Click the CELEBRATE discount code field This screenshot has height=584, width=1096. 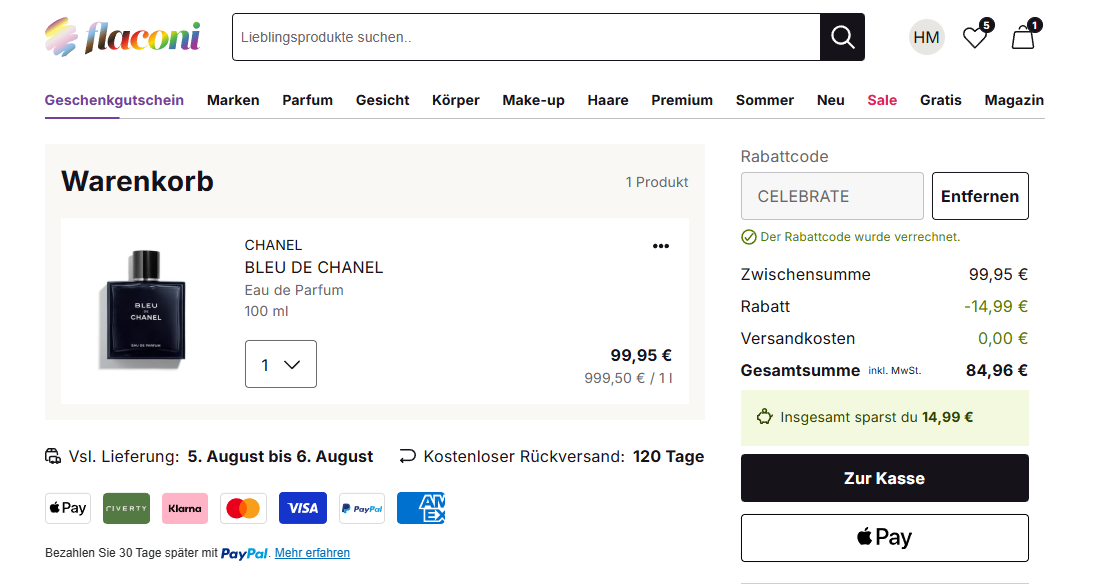832,196
